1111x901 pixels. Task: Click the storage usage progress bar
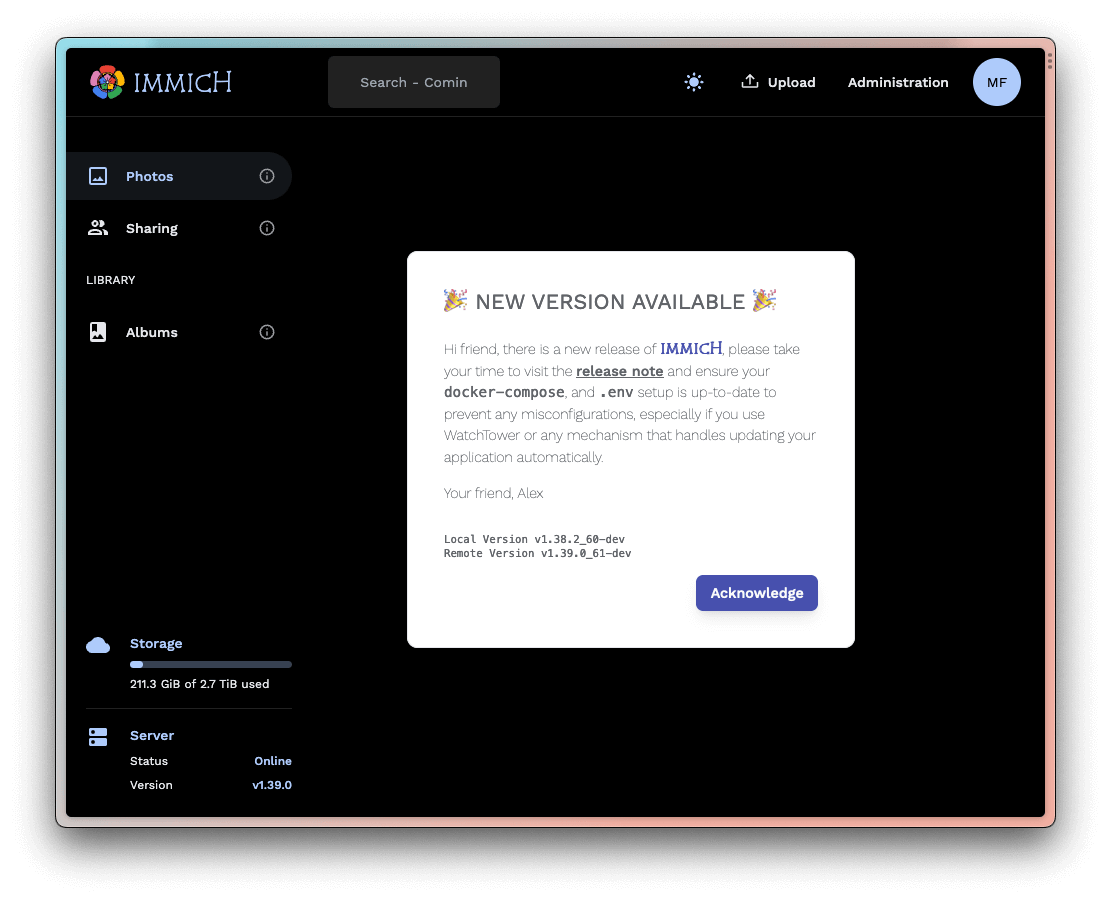210,664
